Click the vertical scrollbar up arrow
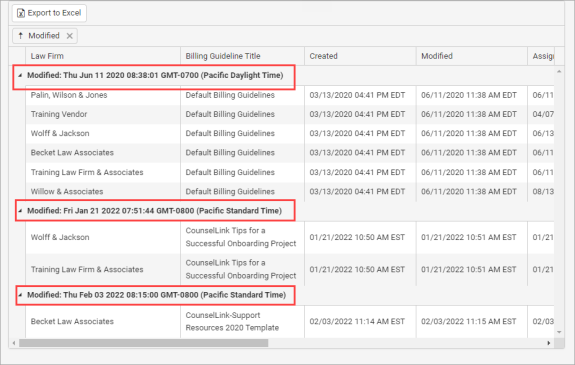Viewport: 575px width, 365px height. click(559, 72)
